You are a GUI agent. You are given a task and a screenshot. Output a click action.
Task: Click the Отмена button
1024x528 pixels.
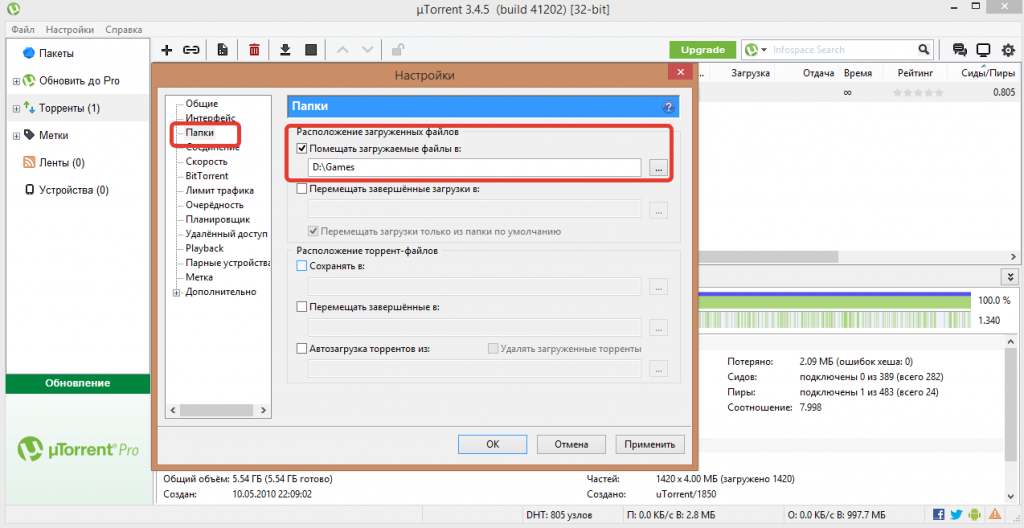pos(571,444)
